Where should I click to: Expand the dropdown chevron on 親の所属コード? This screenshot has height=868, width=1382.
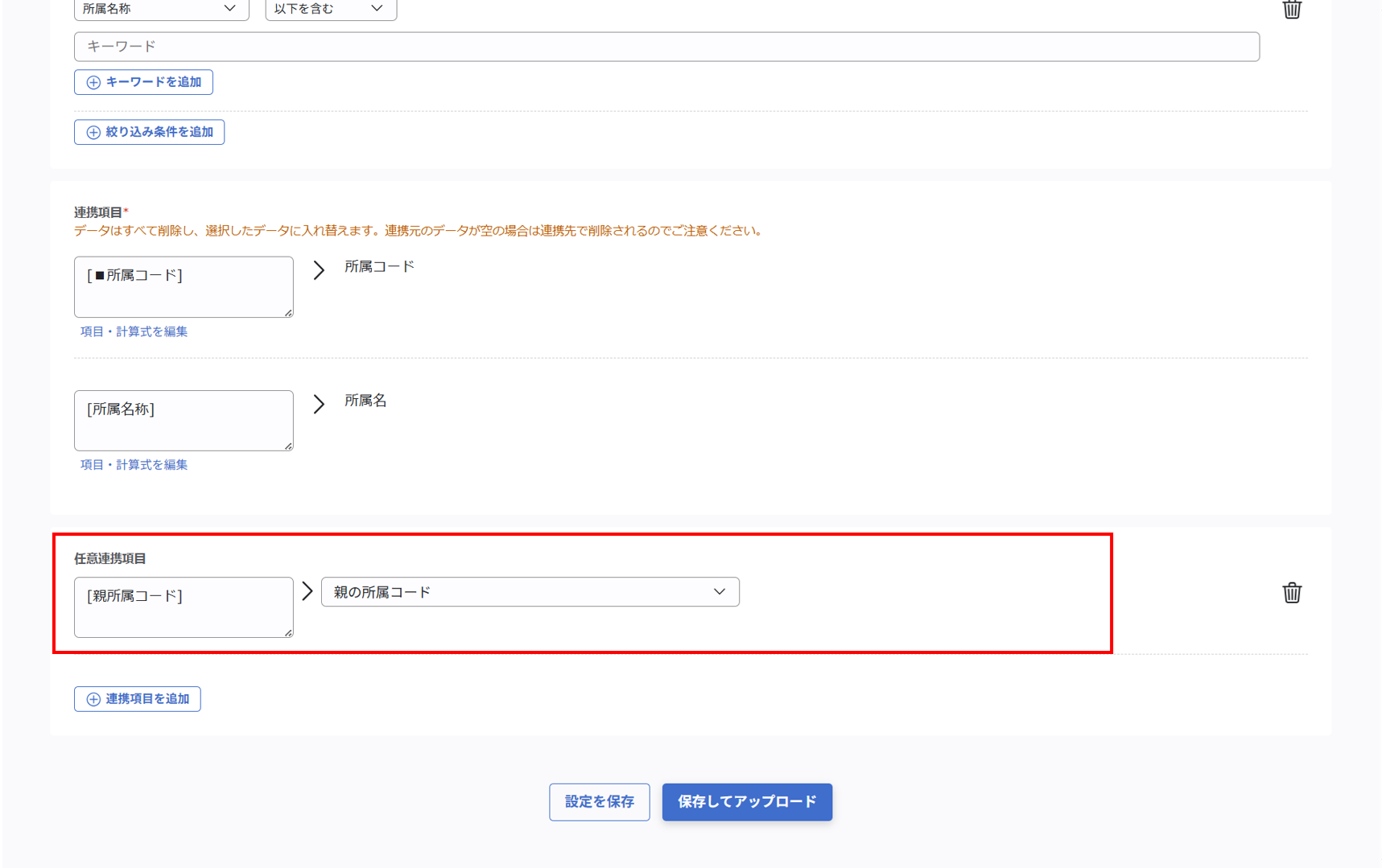719,592
